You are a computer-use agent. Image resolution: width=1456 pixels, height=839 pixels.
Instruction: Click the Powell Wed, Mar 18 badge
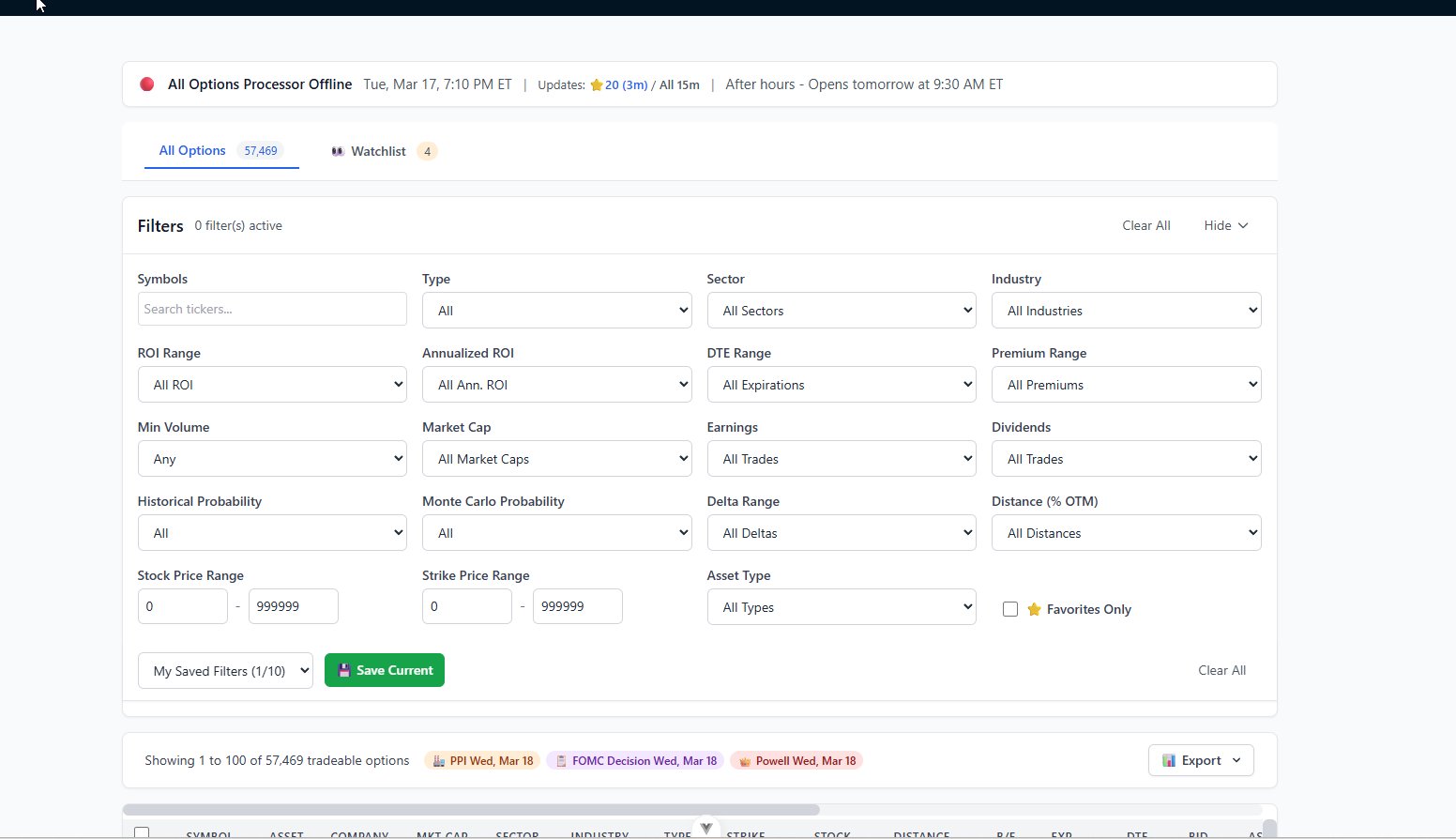click(796, 761)
